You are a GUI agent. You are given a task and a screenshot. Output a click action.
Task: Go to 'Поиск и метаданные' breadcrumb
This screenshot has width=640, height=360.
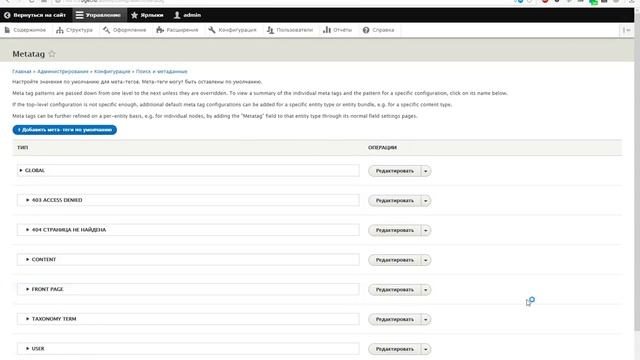[162, 71]
